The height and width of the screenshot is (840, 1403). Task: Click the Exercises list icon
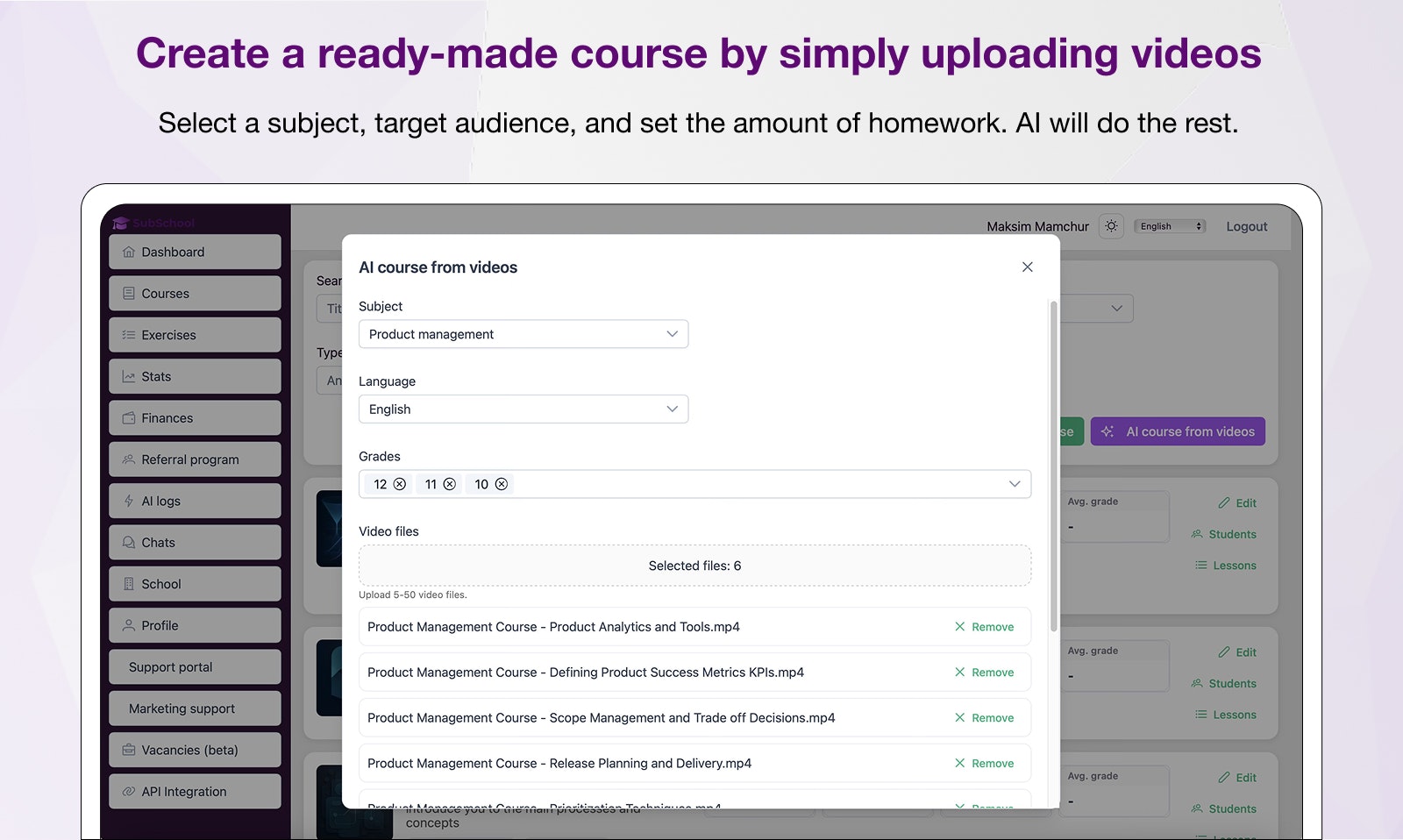pyautogui.click(x=128, y=334)
